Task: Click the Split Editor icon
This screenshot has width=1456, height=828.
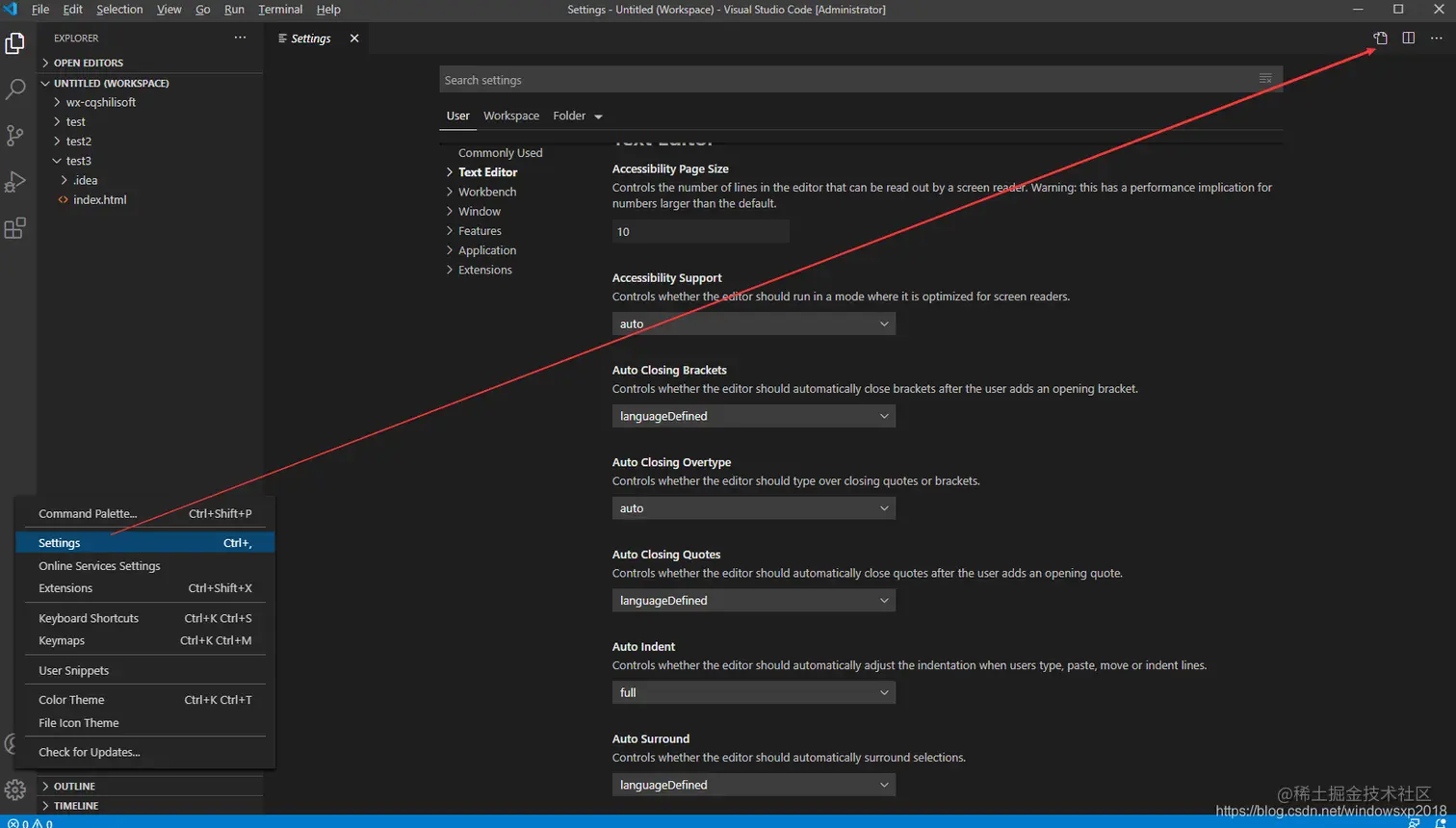Action: [1408, 39]
